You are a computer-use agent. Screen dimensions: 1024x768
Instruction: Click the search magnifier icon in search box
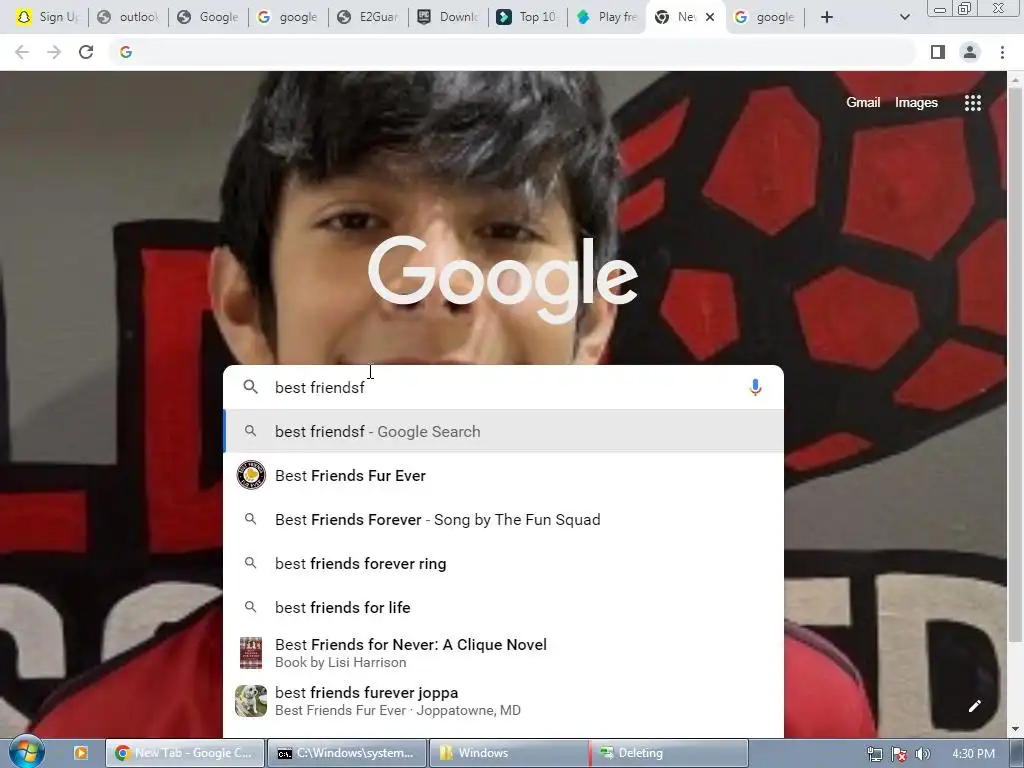coord(250,387)
